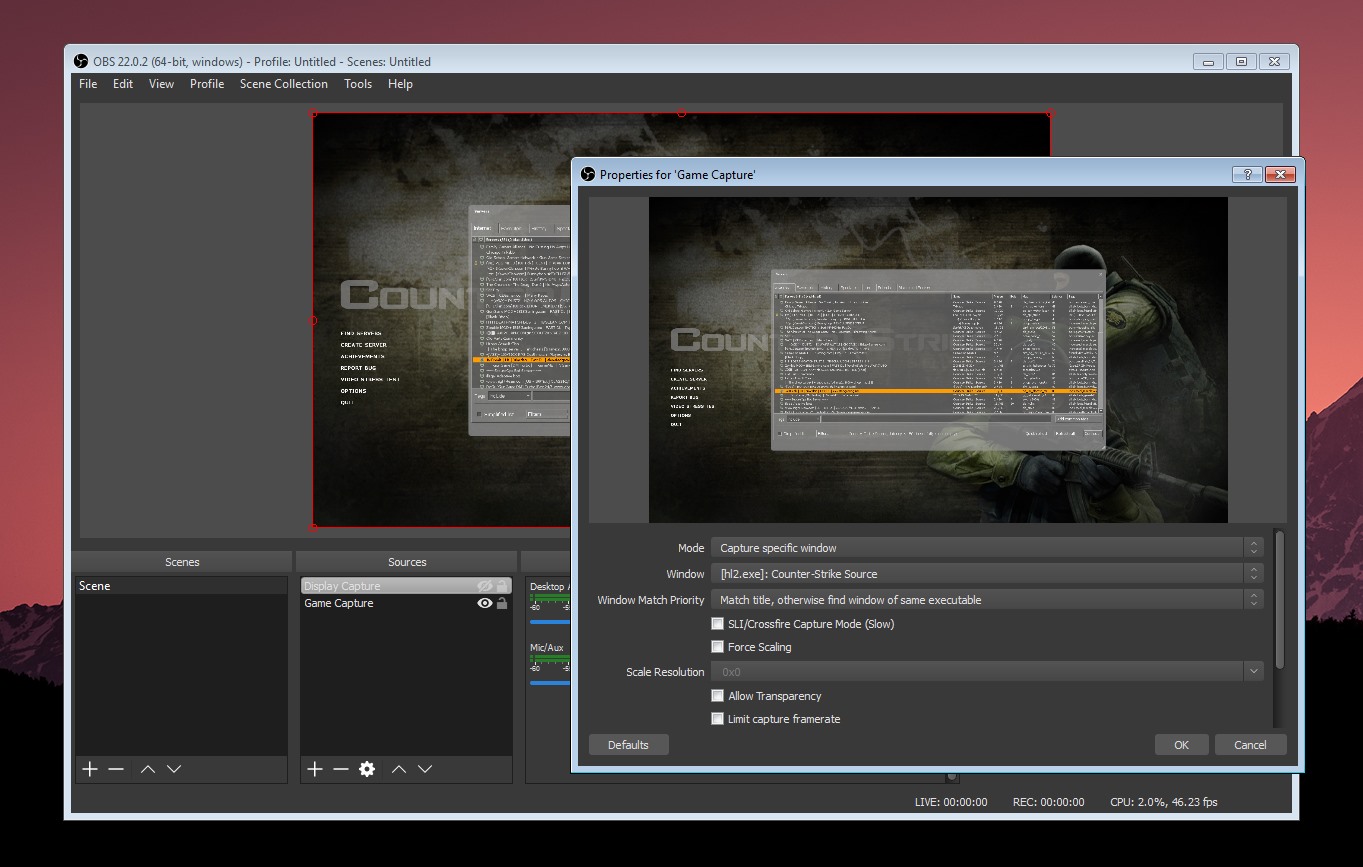
Task: Cancel the Properties dialog
Action: pos(1250,745)
